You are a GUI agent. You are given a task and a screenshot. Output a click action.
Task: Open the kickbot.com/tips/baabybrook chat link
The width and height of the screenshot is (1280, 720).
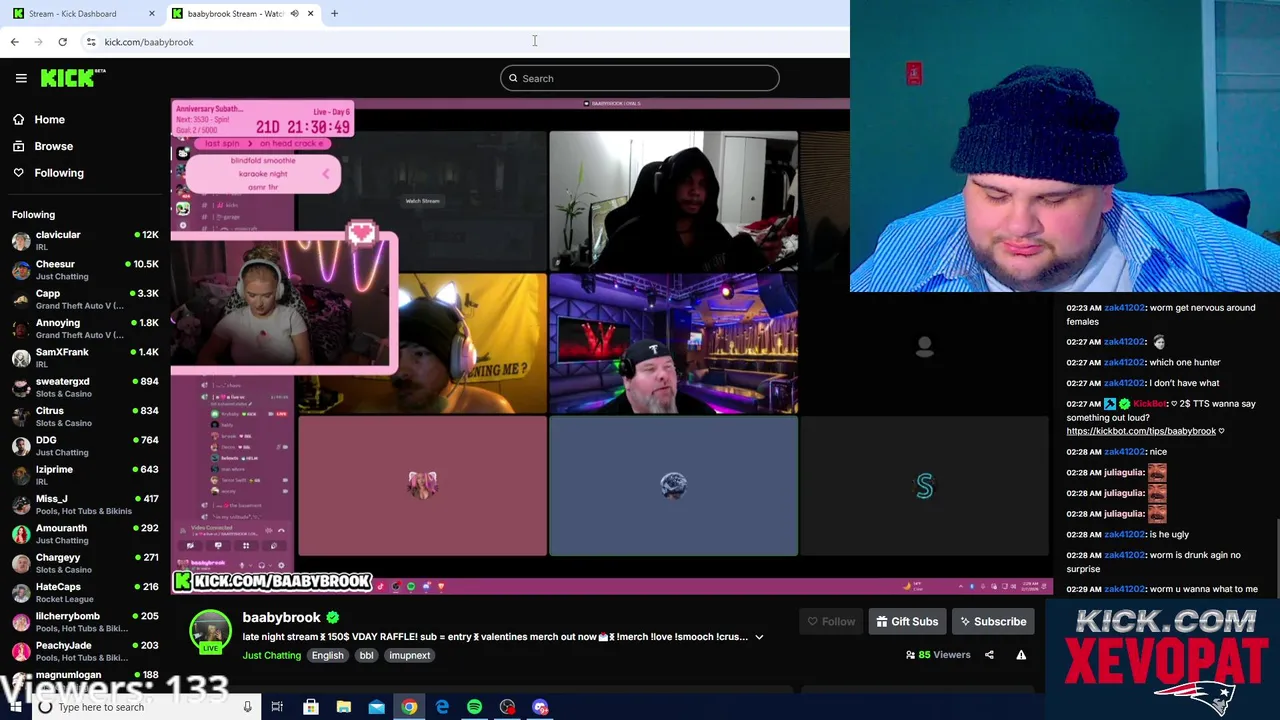(1141, 431)
